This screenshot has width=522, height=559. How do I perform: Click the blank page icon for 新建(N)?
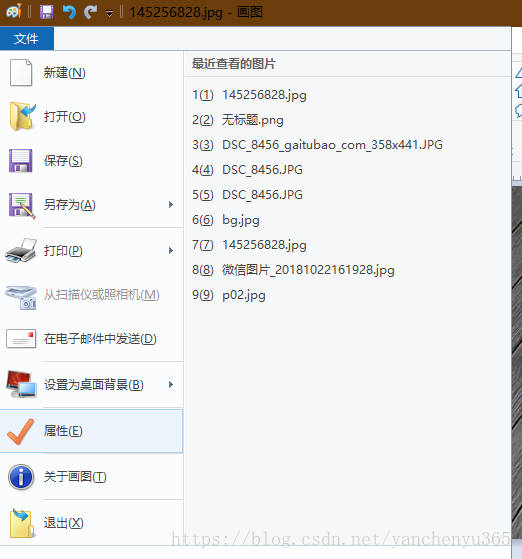21,73
